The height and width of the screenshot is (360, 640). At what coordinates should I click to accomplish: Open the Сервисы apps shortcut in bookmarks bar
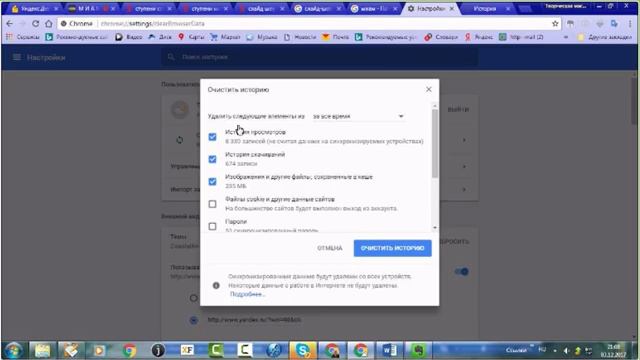pyautogui.click(x=23, y=37)
